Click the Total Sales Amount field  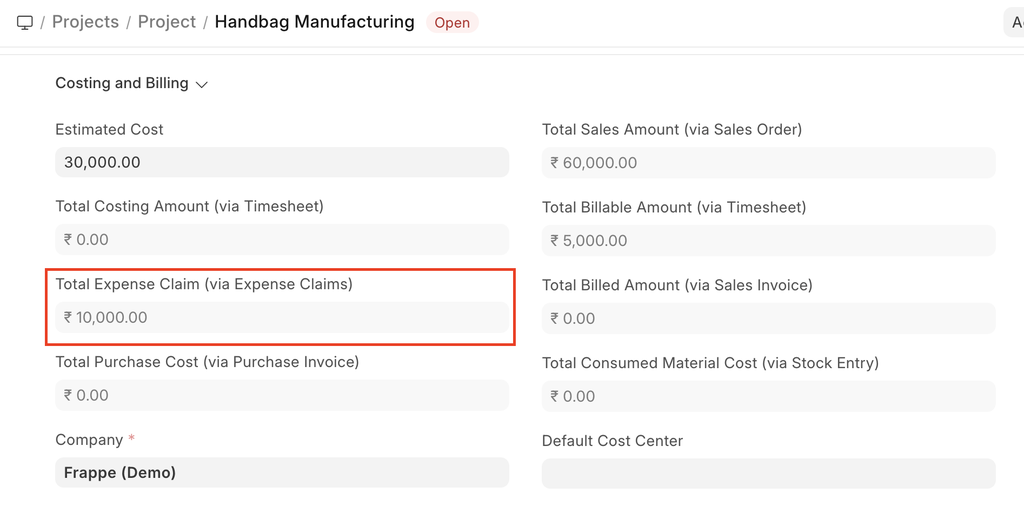(x=768, y=163)
